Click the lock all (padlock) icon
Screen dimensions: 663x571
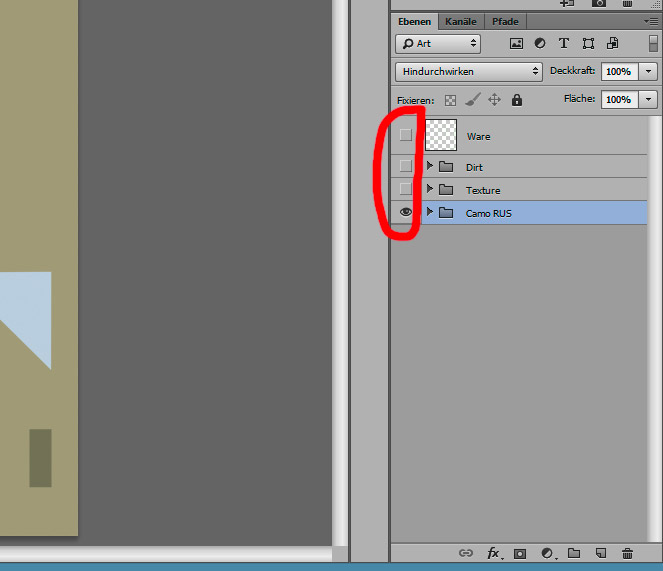click(517, 100)
